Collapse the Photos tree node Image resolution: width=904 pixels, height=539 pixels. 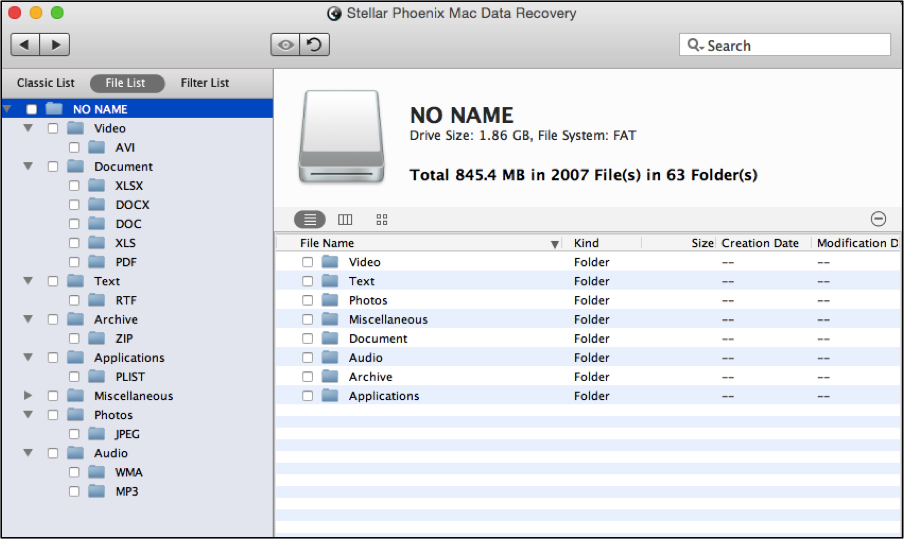coord(28,414)
